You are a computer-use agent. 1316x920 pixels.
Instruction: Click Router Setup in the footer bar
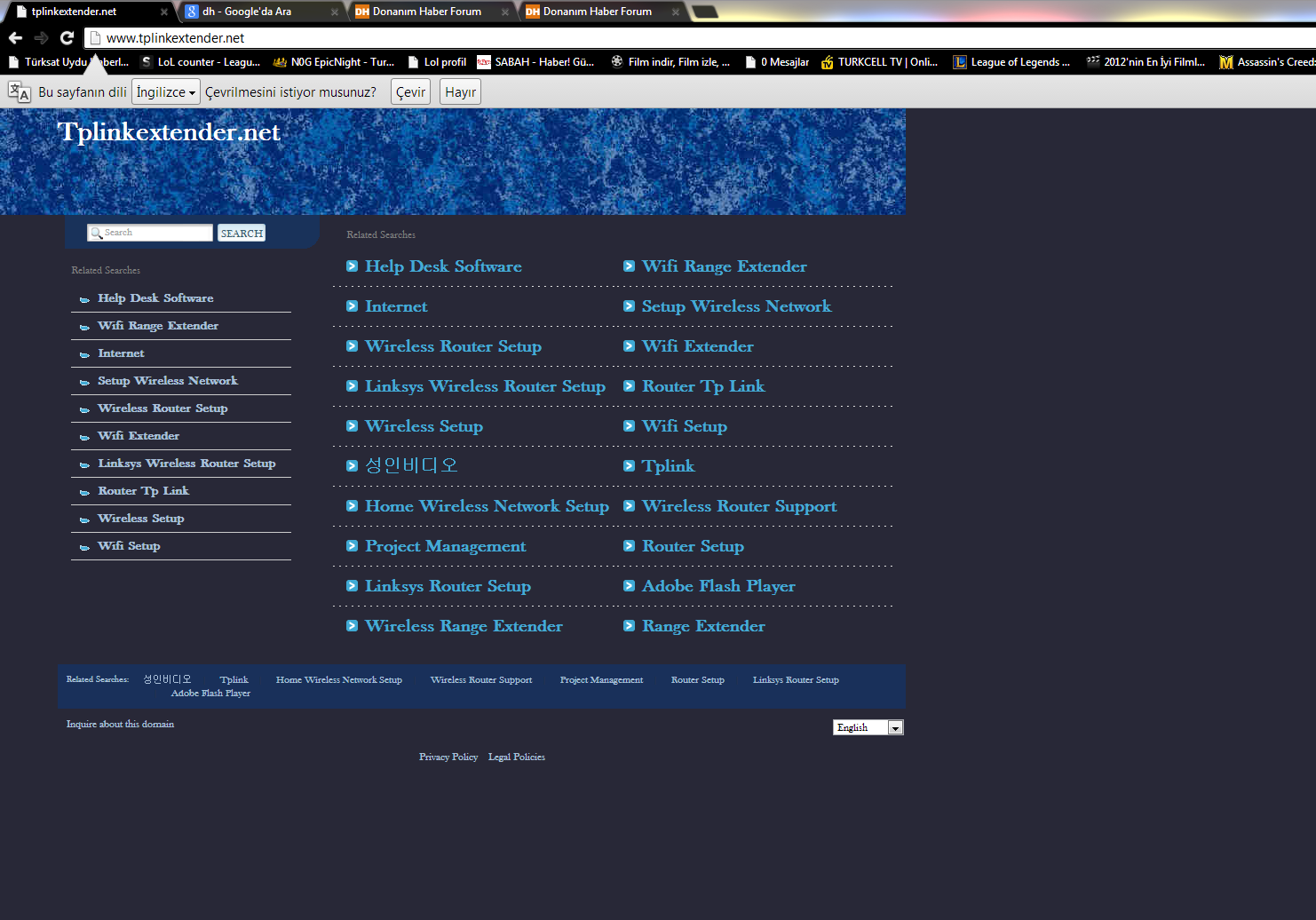pyautogui.click(x=698, y=680)
